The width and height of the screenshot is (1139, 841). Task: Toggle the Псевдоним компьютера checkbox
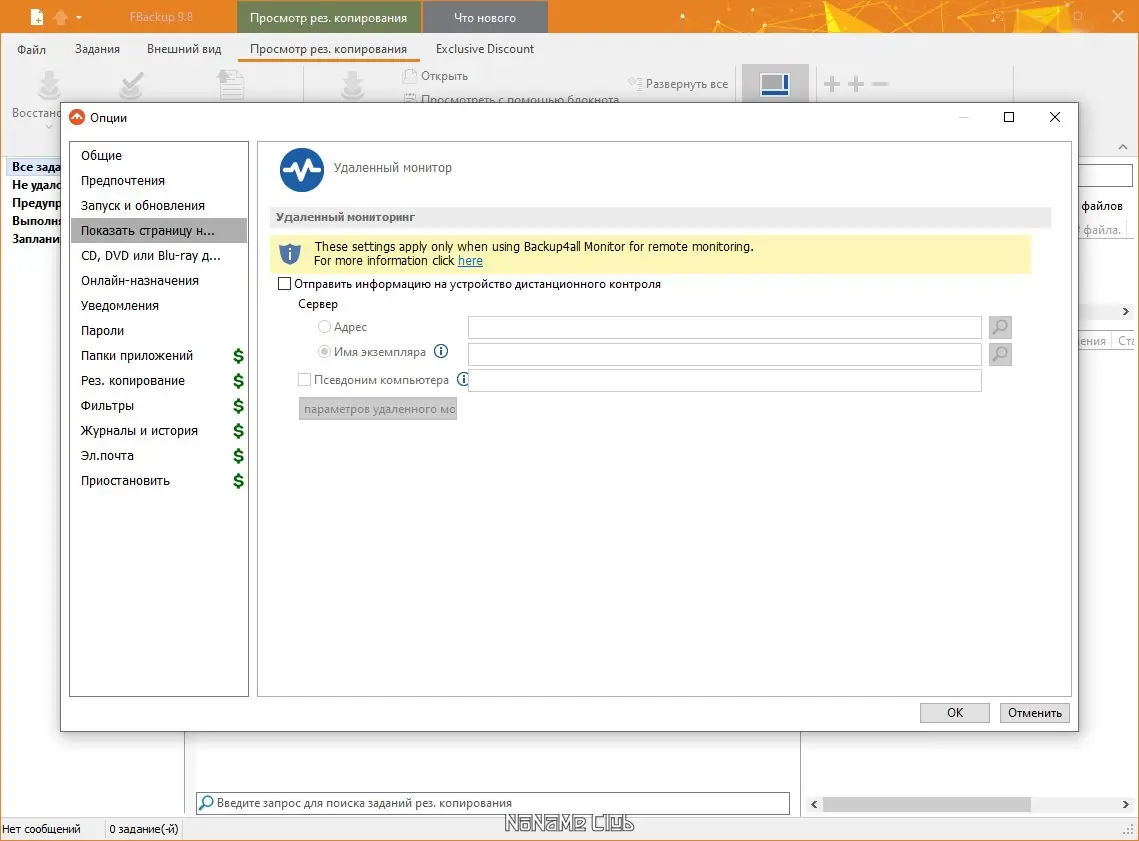[304, 379]
